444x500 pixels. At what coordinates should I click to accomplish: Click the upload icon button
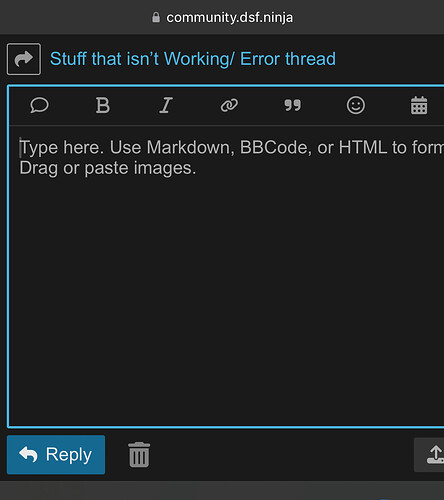[429, 455]
